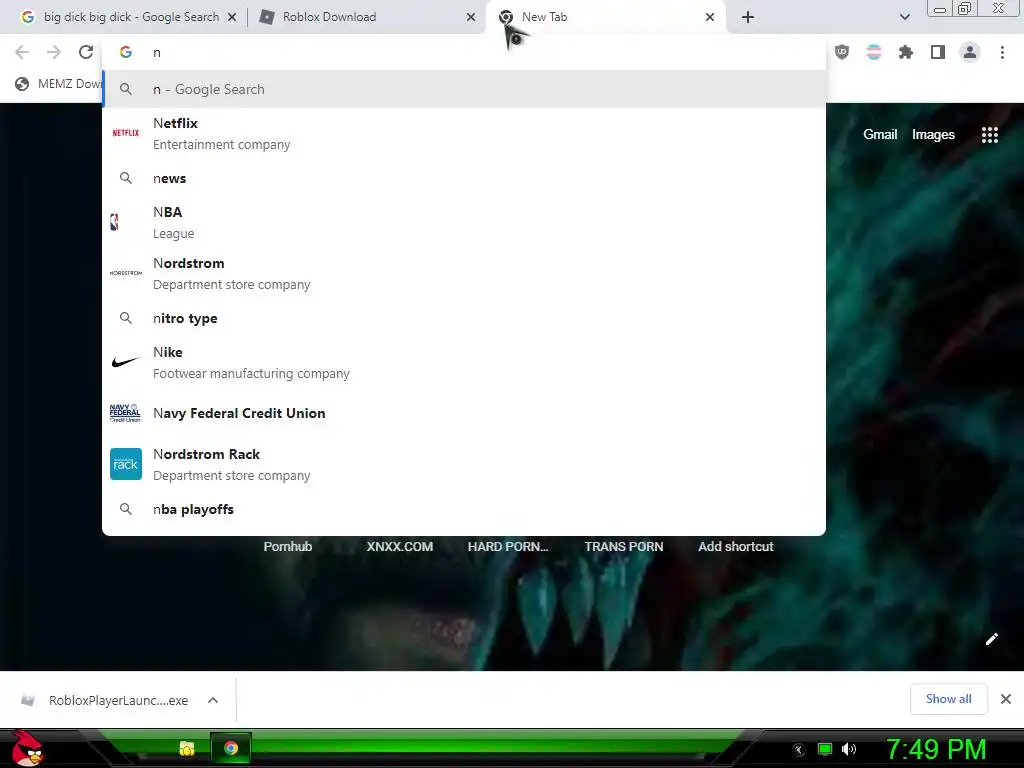Choose the Nordstrom suggestion
This screenshot has width=1024, height=768.
464,274
